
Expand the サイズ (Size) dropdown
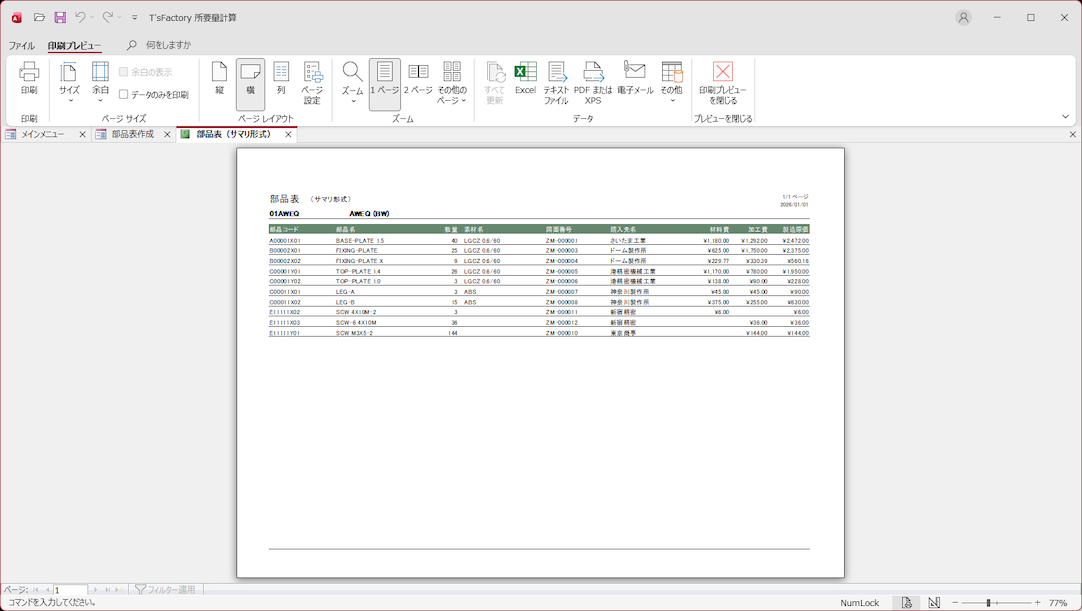click(x=69, y=83)
